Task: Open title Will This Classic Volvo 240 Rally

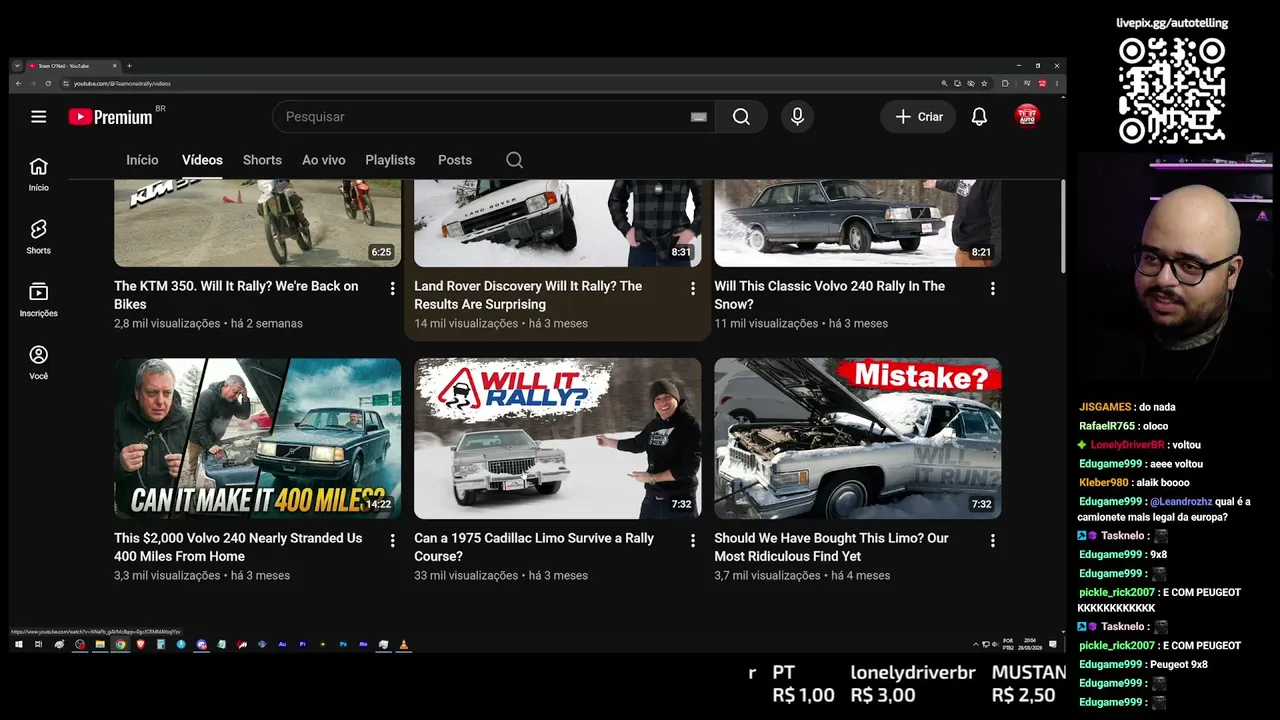Action: point(829,295)
